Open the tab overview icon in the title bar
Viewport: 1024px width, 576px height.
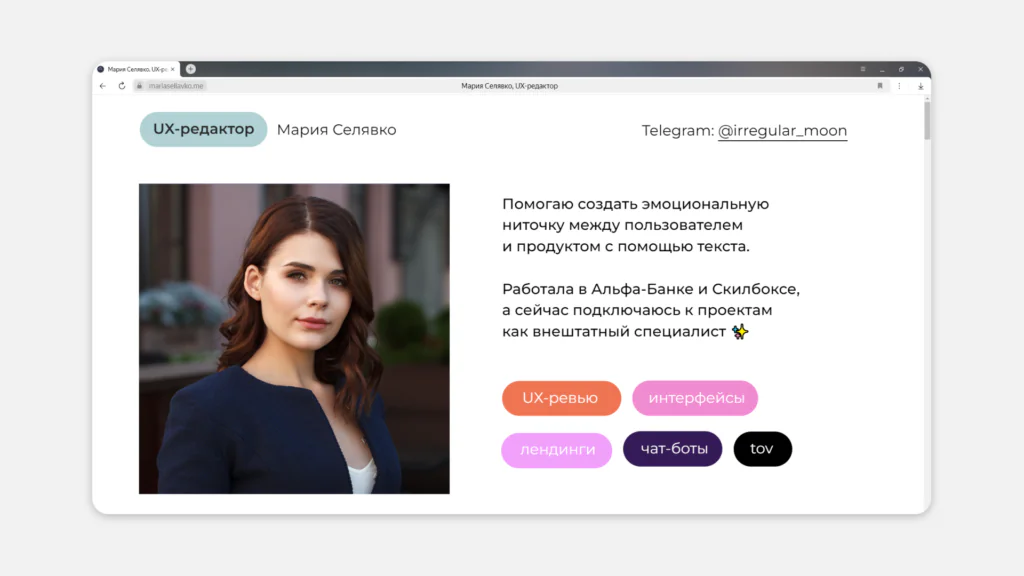[863, 69]
